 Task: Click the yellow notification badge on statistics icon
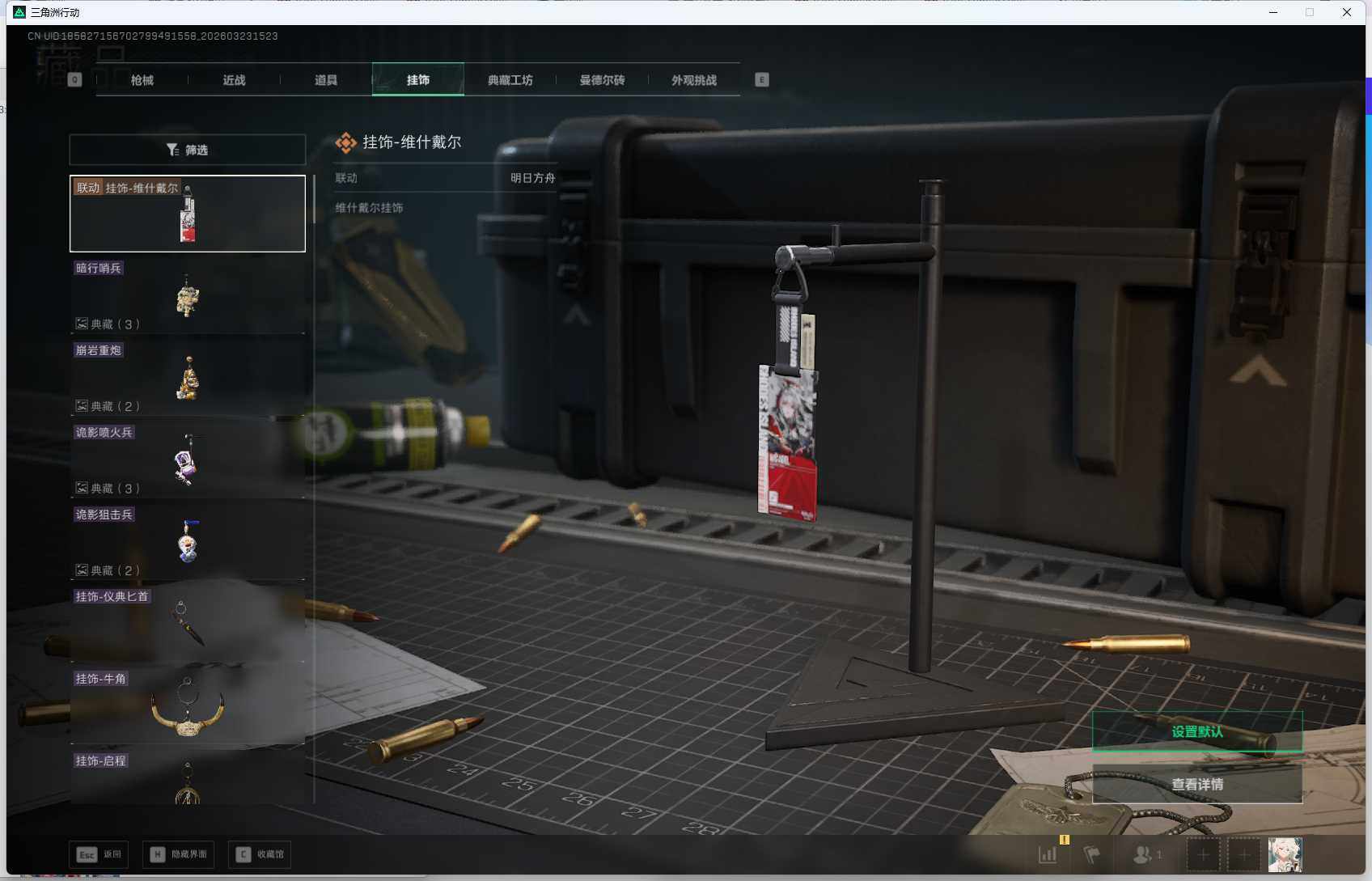point(1065,841)
